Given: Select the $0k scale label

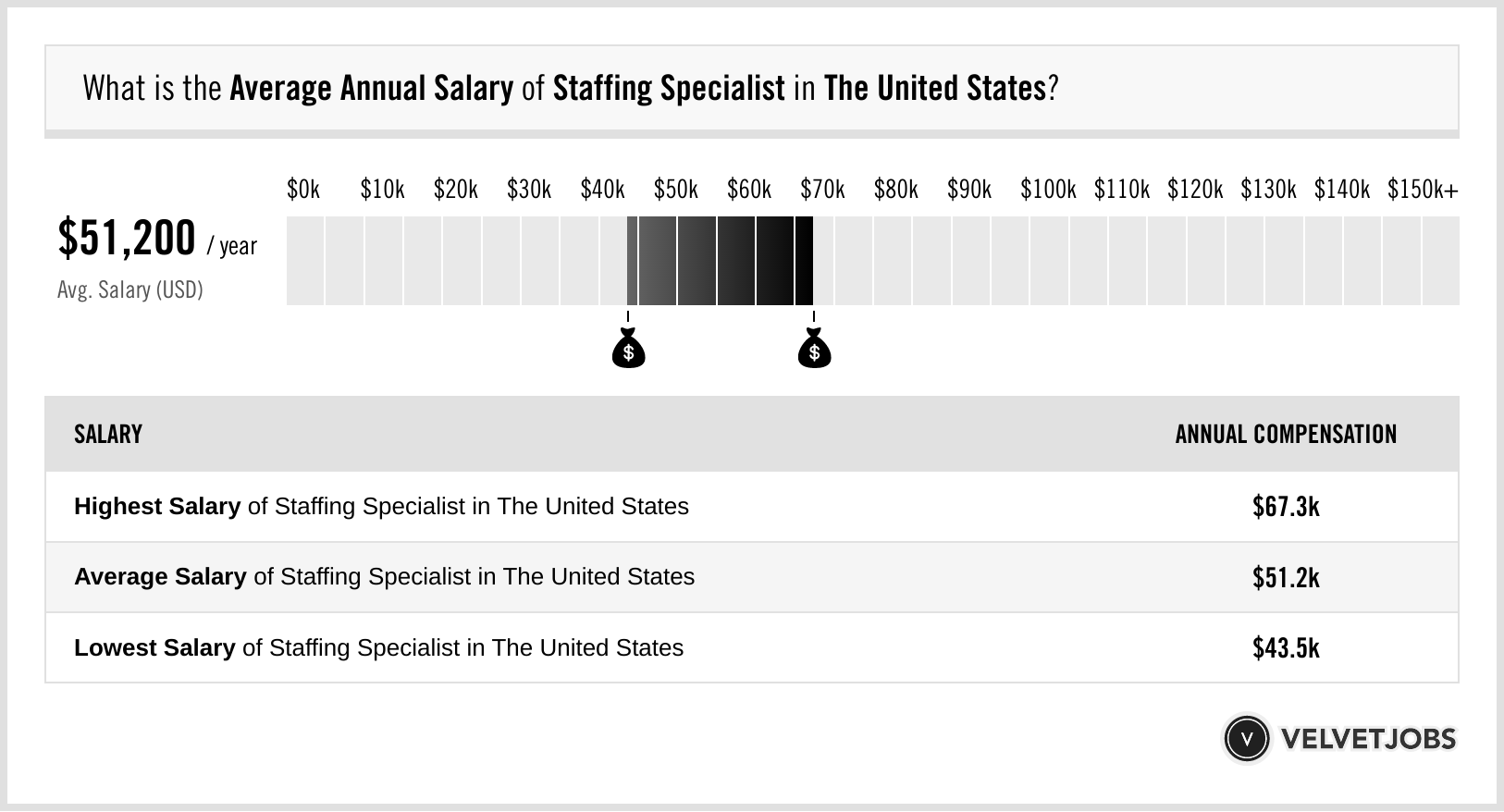Looking at the screenshot, I should coord(303,190).
